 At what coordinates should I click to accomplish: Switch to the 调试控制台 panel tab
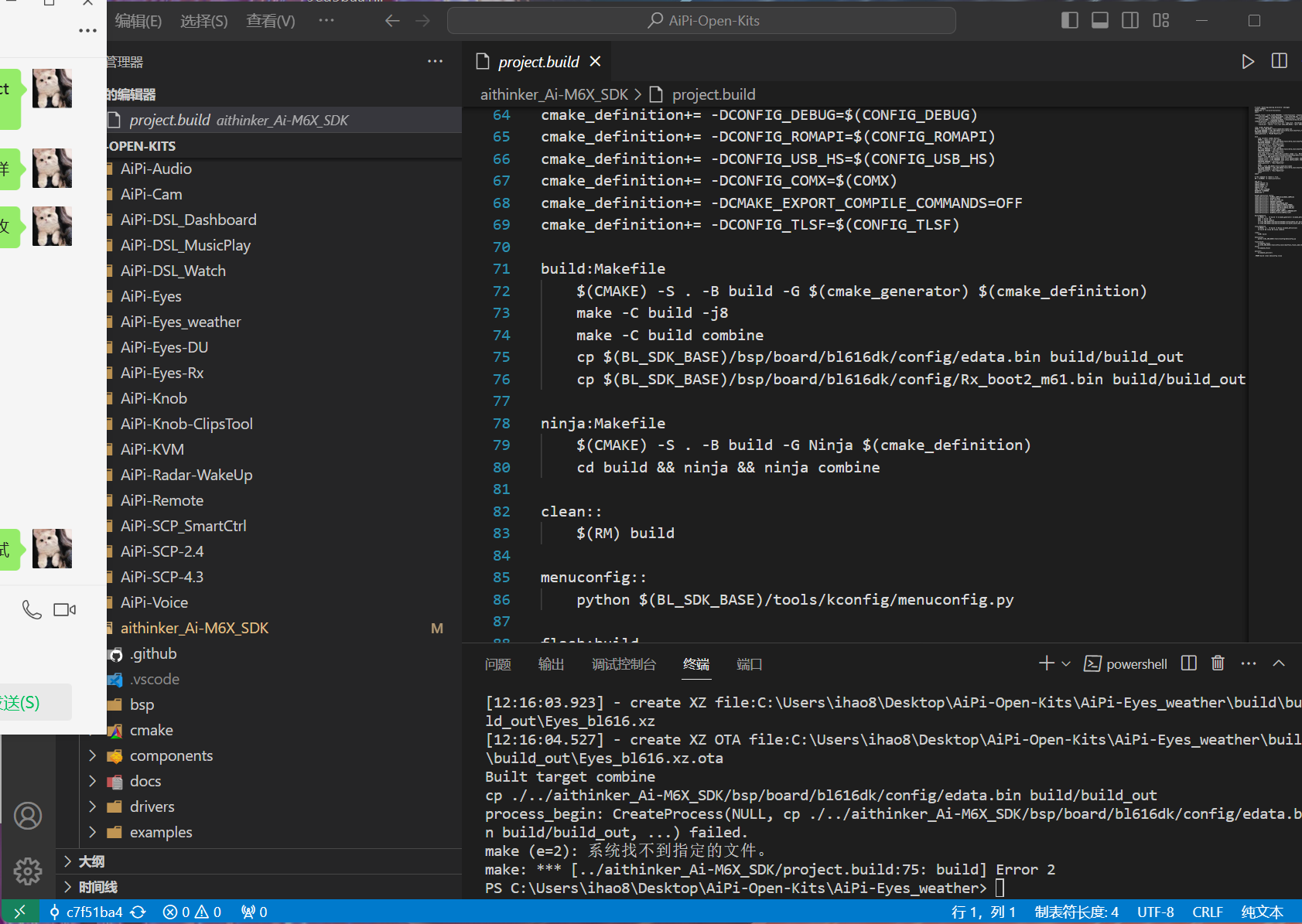coord(624,664)
